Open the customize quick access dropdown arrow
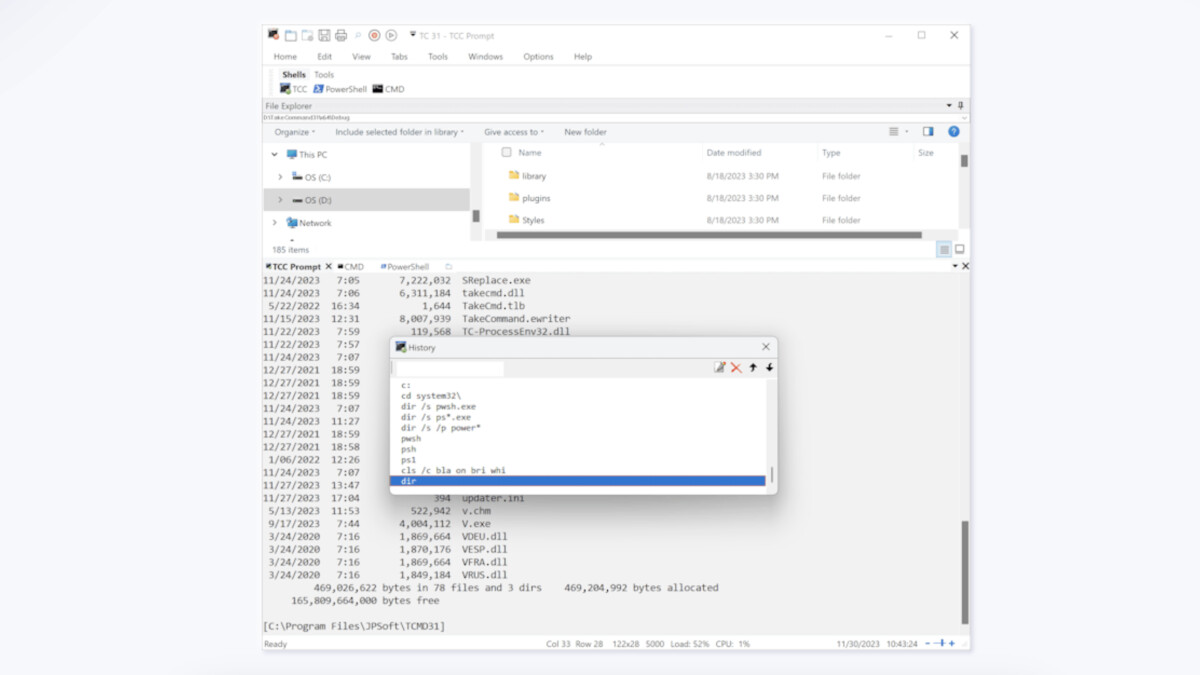The height and width of the screenshot is (675, 1200). (413, 35)
